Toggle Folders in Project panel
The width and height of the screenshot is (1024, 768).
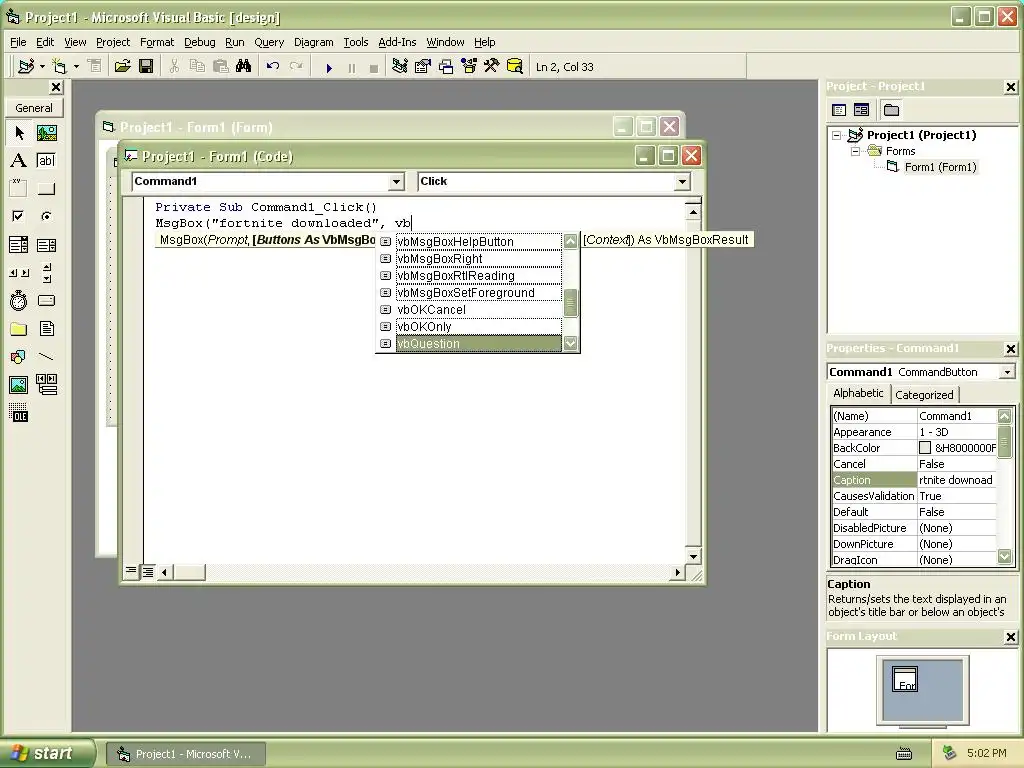[891, 110]
